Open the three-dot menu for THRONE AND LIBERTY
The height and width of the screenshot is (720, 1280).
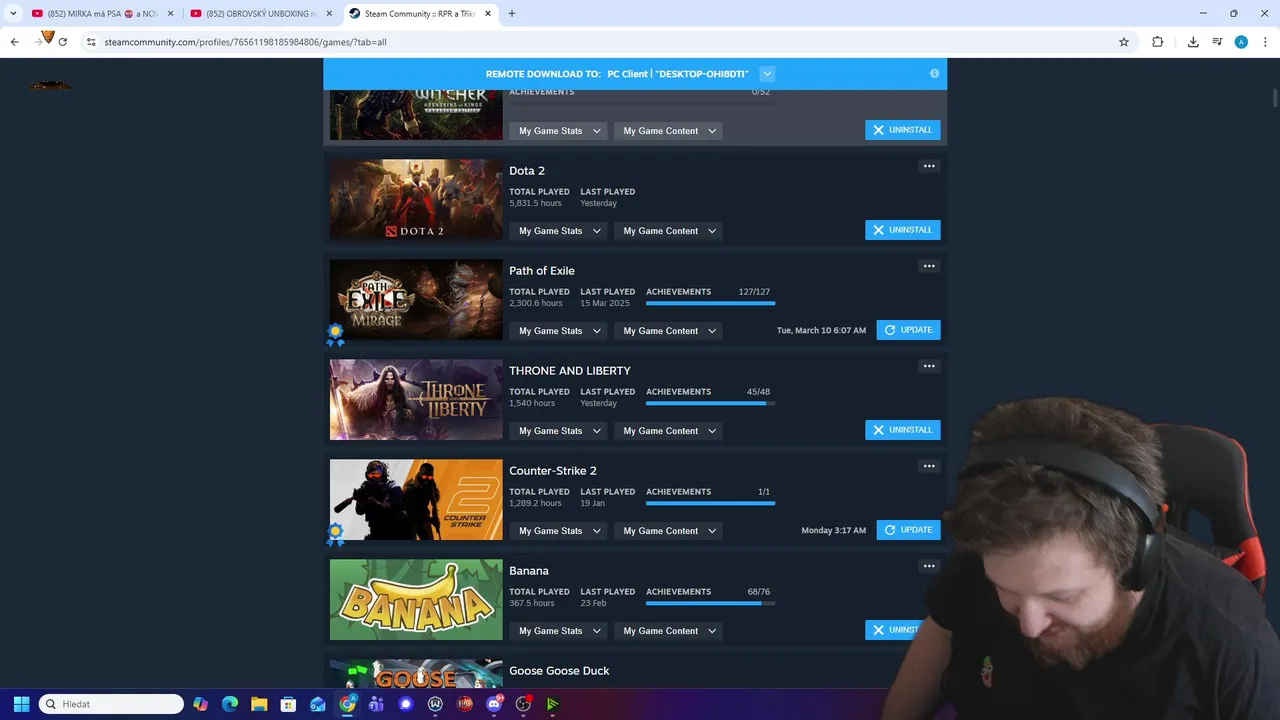click(x=929, y=366)
